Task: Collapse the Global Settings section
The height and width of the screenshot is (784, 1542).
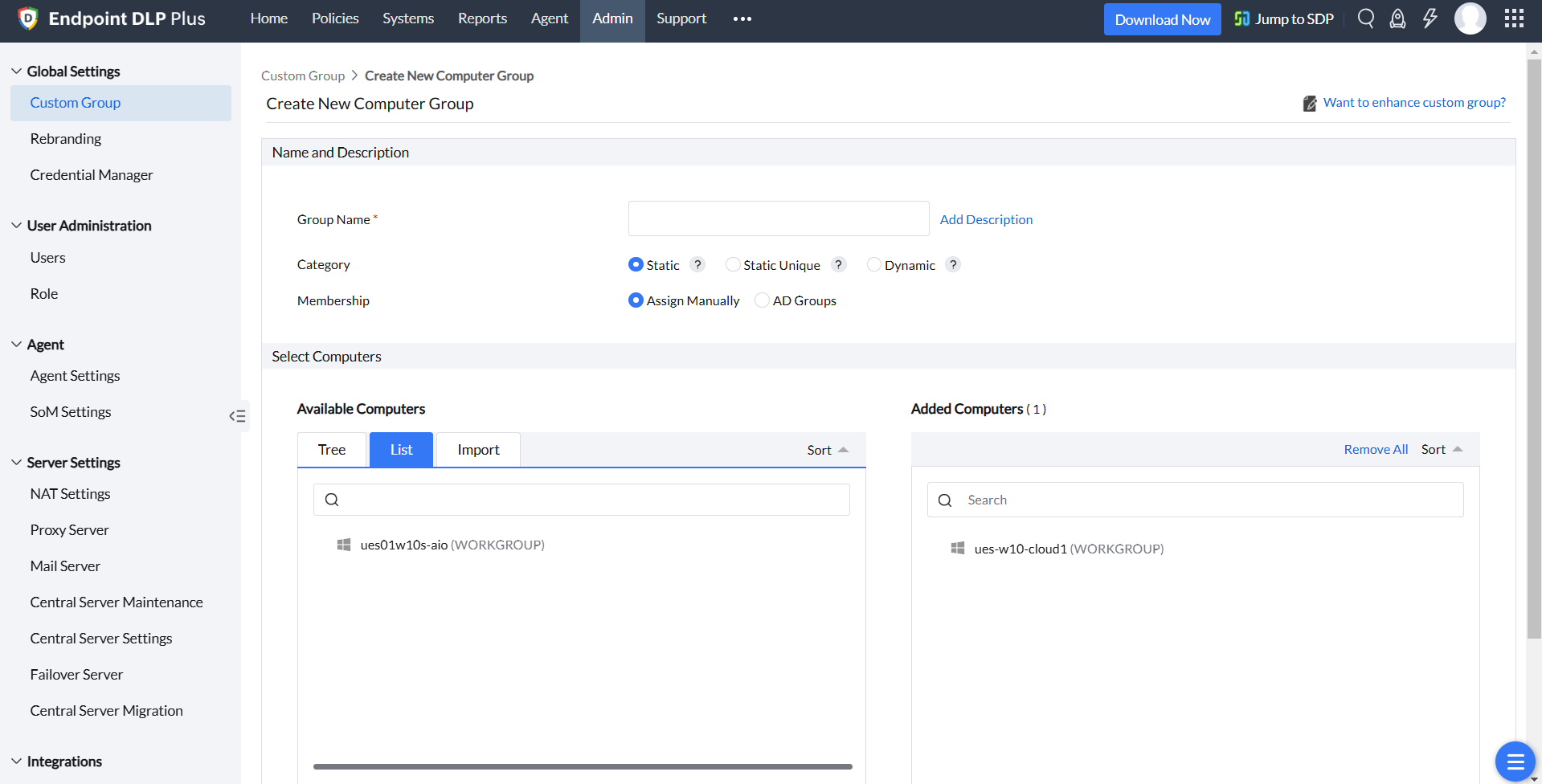Action: click(17, 71)
